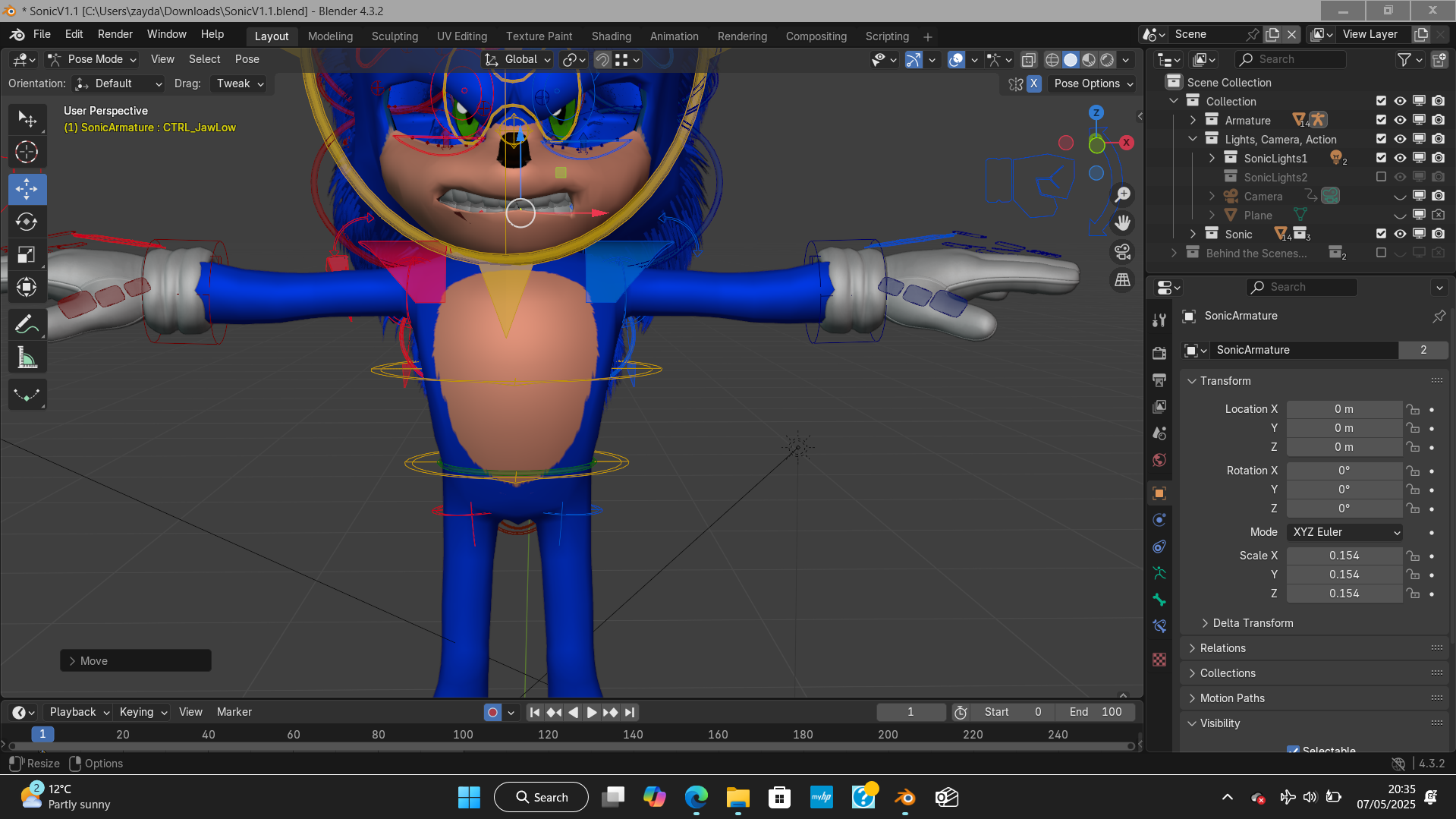Open the Render properties tab
This screenshot has width=1456, height=819.
pos(1159,353)
